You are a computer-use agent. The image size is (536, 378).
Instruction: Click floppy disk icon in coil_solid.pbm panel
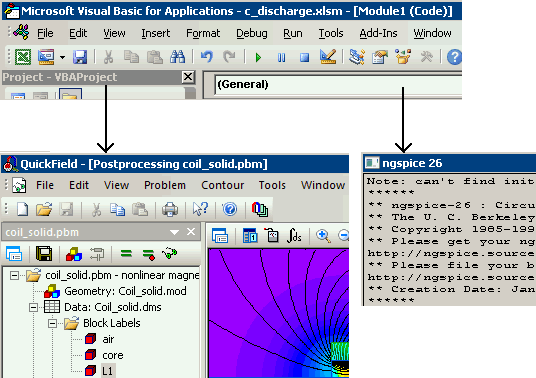[44, 254]
